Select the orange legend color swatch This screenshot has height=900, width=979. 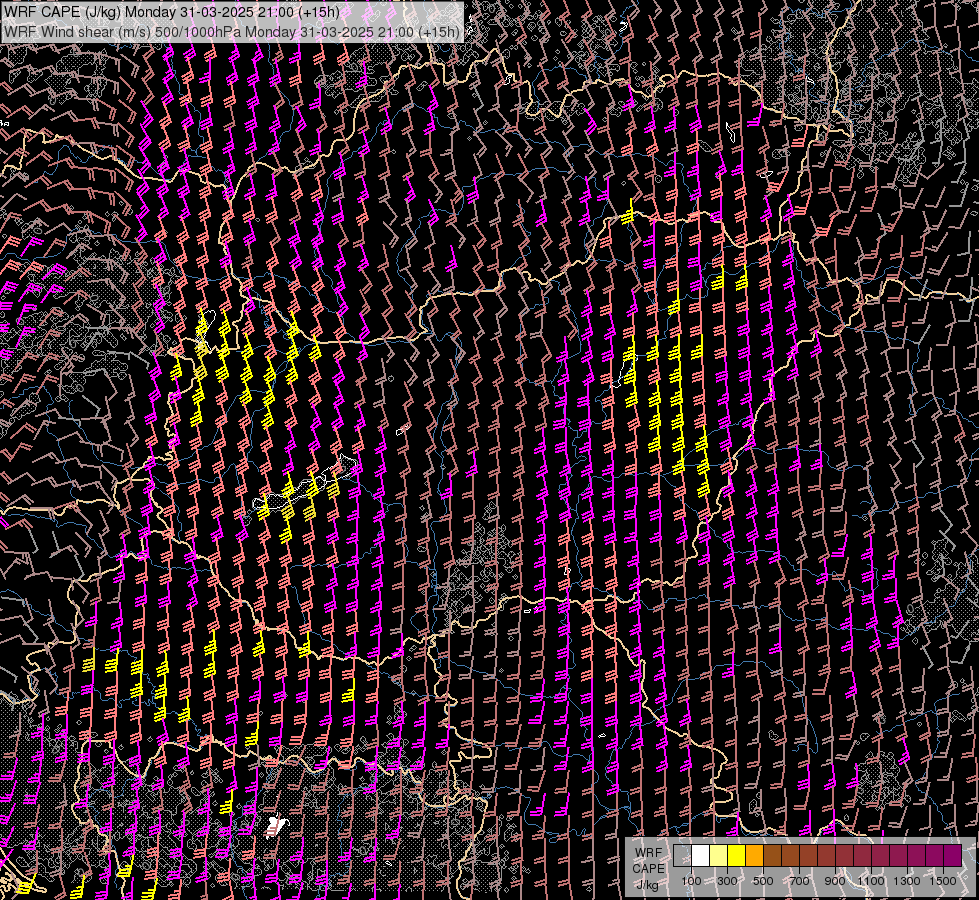click(x=754, y=856)
